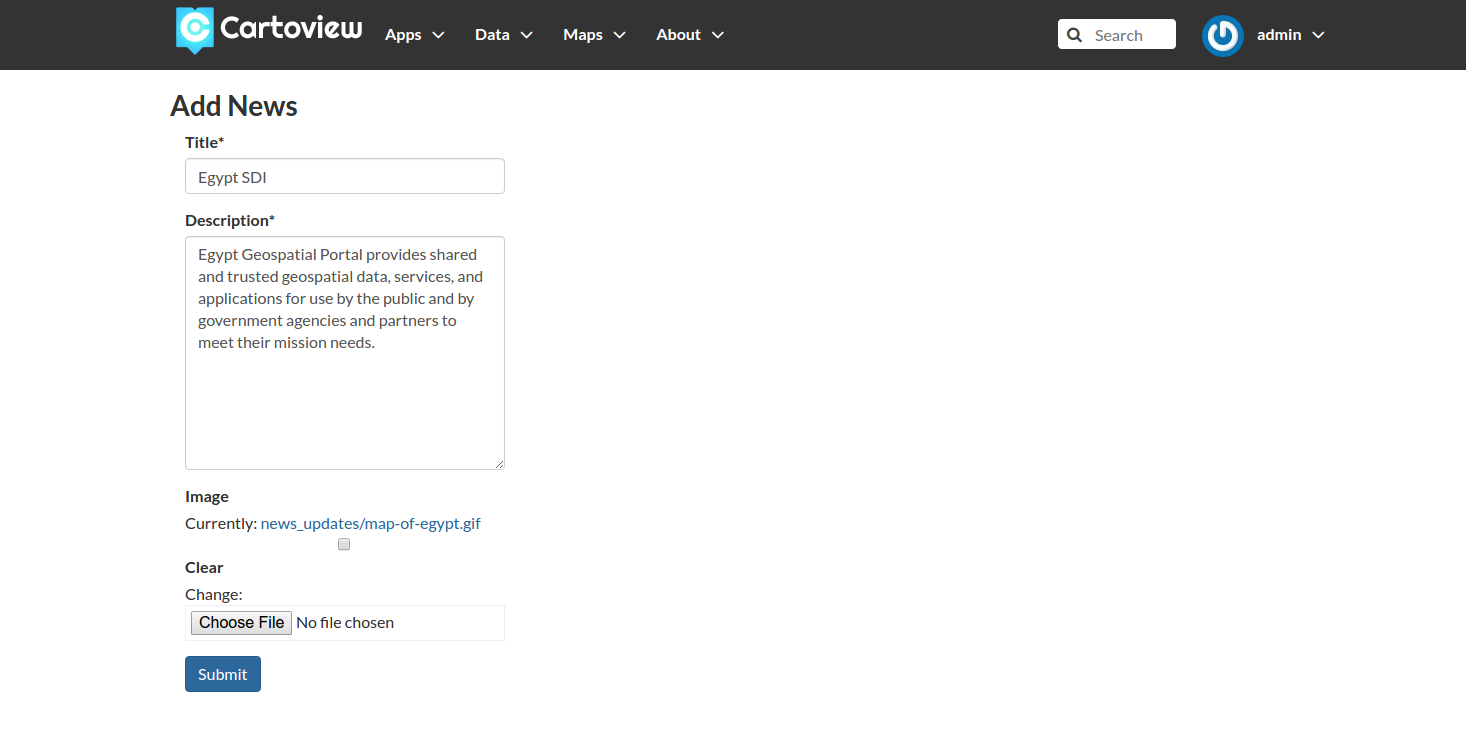Click the Cartoview wordmark text

coord(291,28)
